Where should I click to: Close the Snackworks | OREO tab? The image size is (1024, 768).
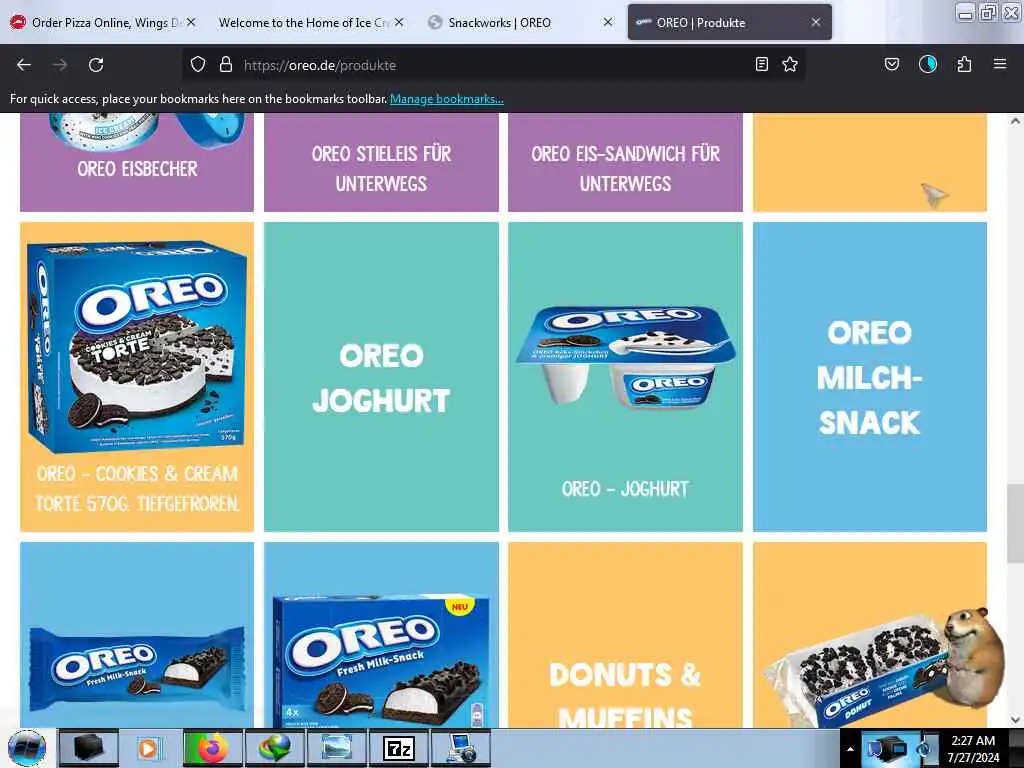607,22
